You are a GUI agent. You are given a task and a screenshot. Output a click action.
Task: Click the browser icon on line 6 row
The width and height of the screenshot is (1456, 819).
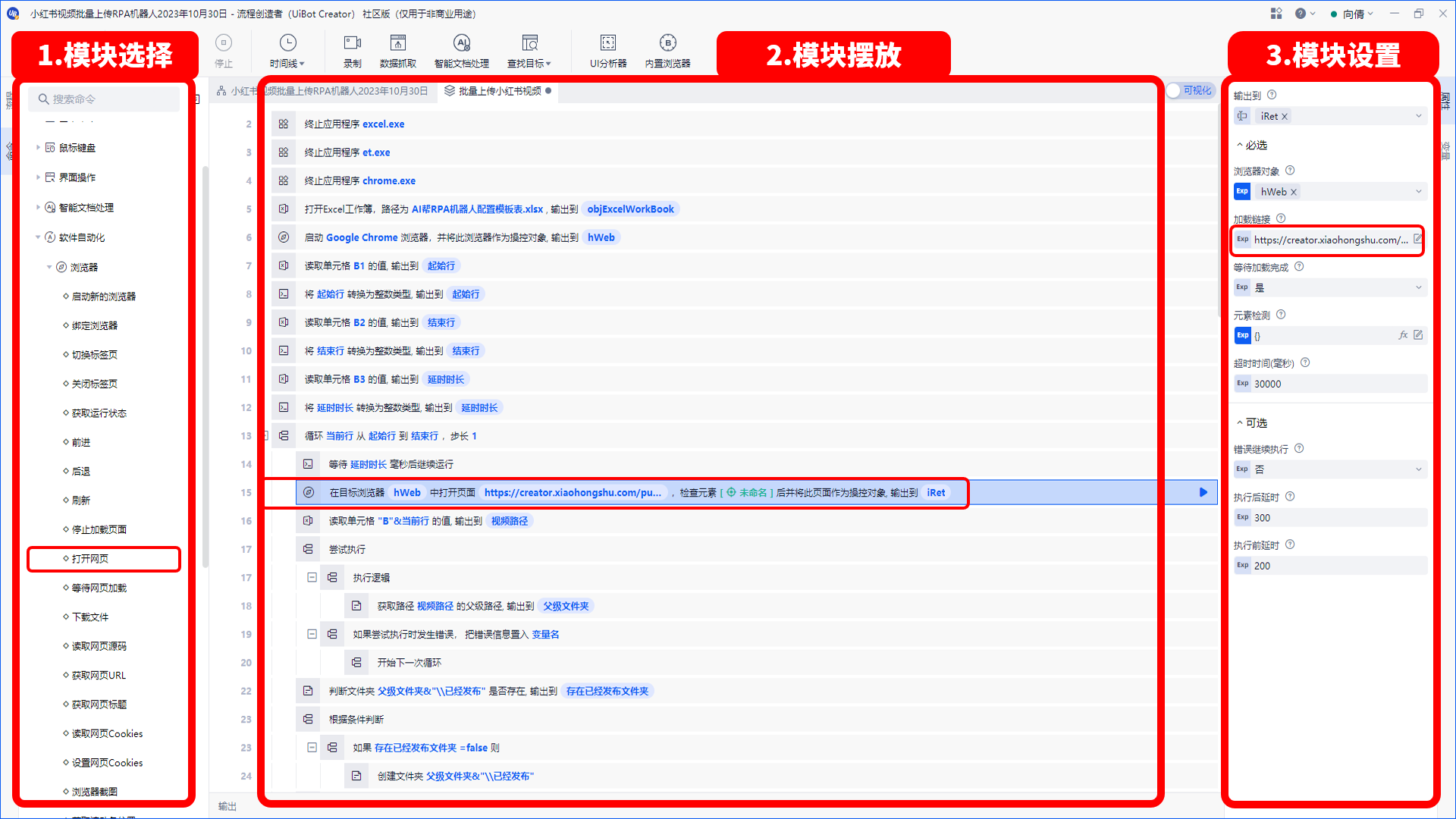click(x=284, y=237)
